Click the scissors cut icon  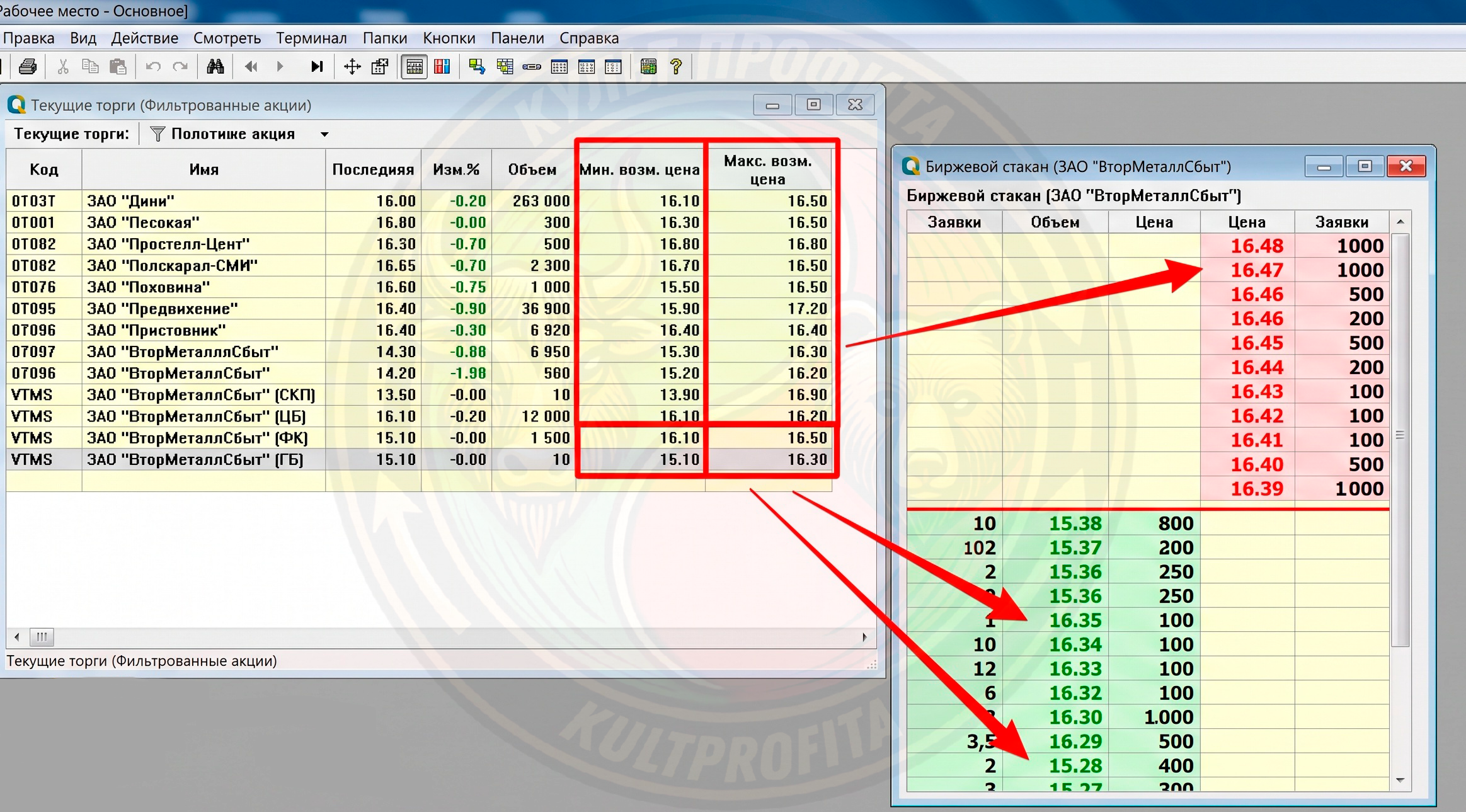point(63,66)
